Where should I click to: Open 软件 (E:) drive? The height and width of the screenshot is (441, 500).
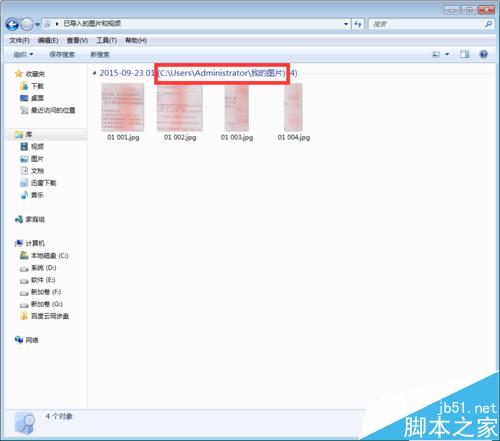point(43,280)
